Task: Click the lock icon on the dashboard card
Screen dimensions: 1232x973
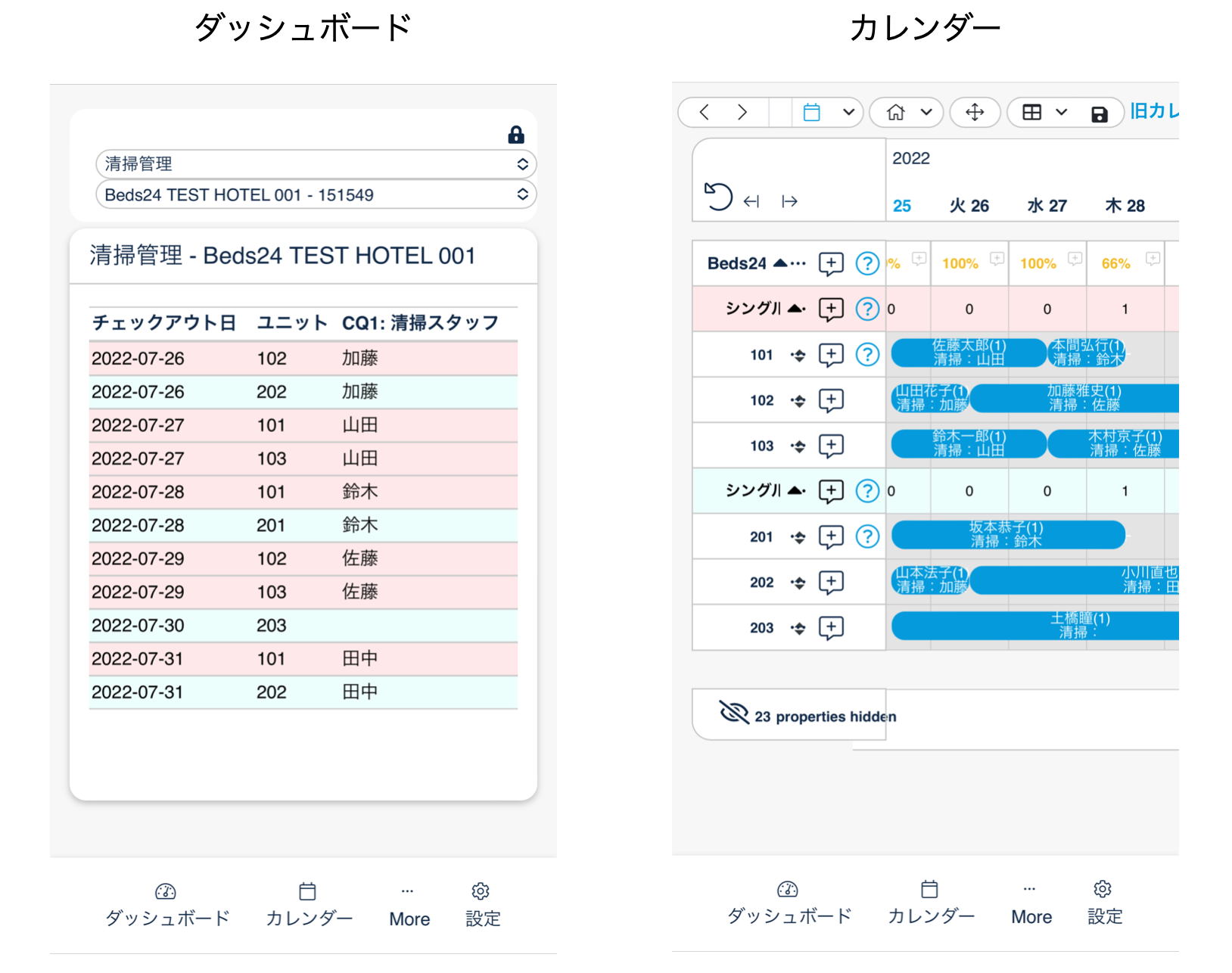Action: tap(516, 135)
